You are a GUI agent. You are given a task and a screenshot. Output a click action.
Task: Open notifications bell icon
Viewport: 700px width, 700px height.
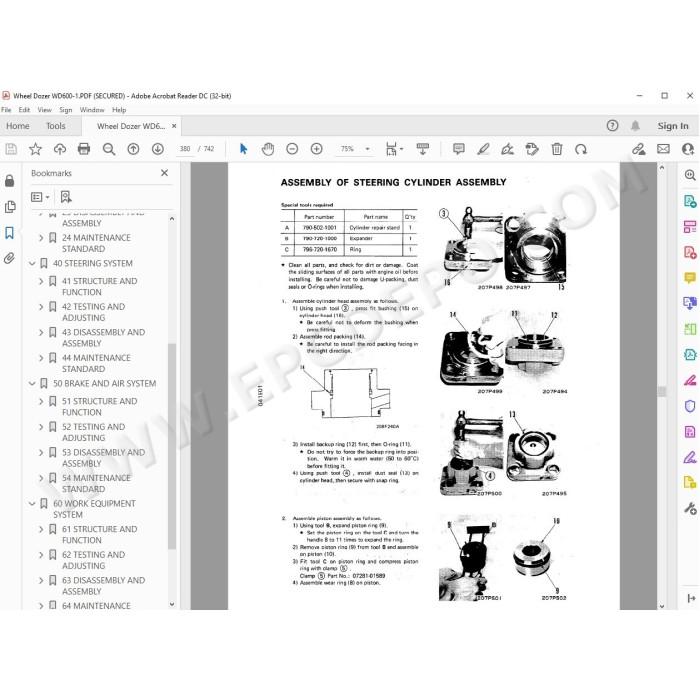click(x=635, y=126)
